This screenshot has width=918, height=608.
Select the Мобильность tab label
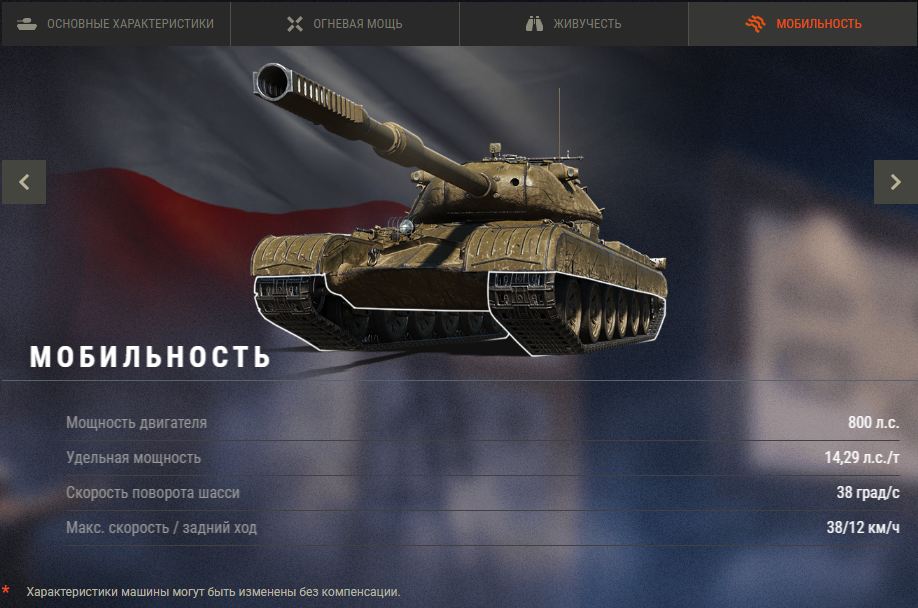tap(819, 24)
